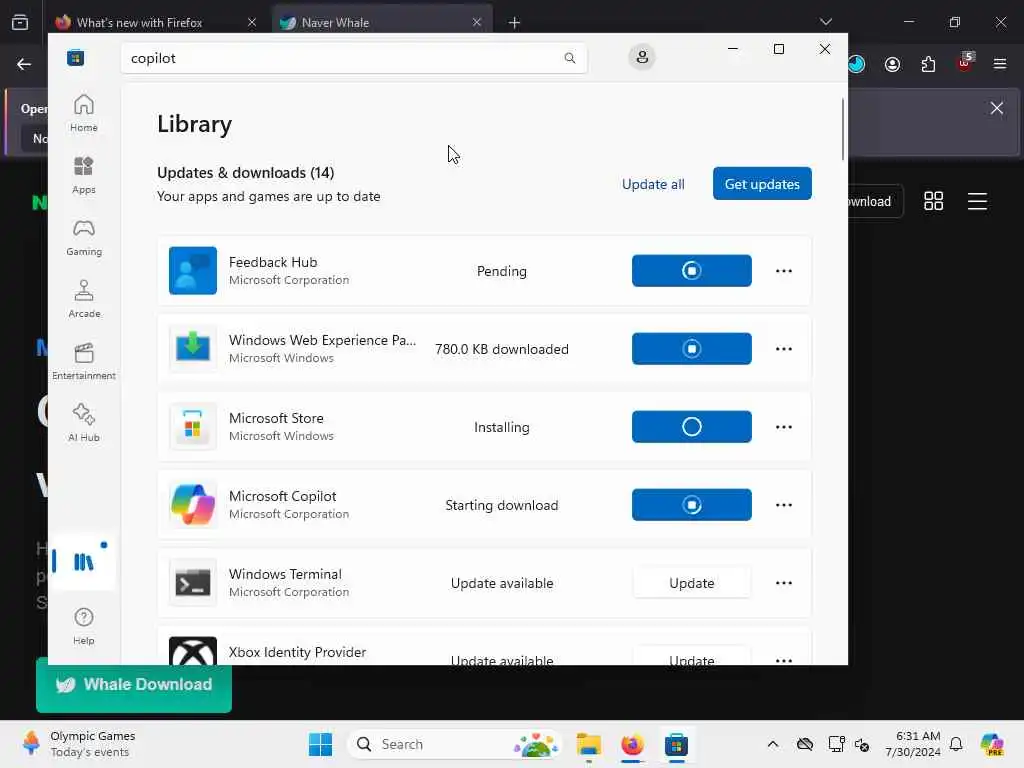1024x768 pixels.
Task: Open AI Hub in sidebar
Action: tap(84, 423)
